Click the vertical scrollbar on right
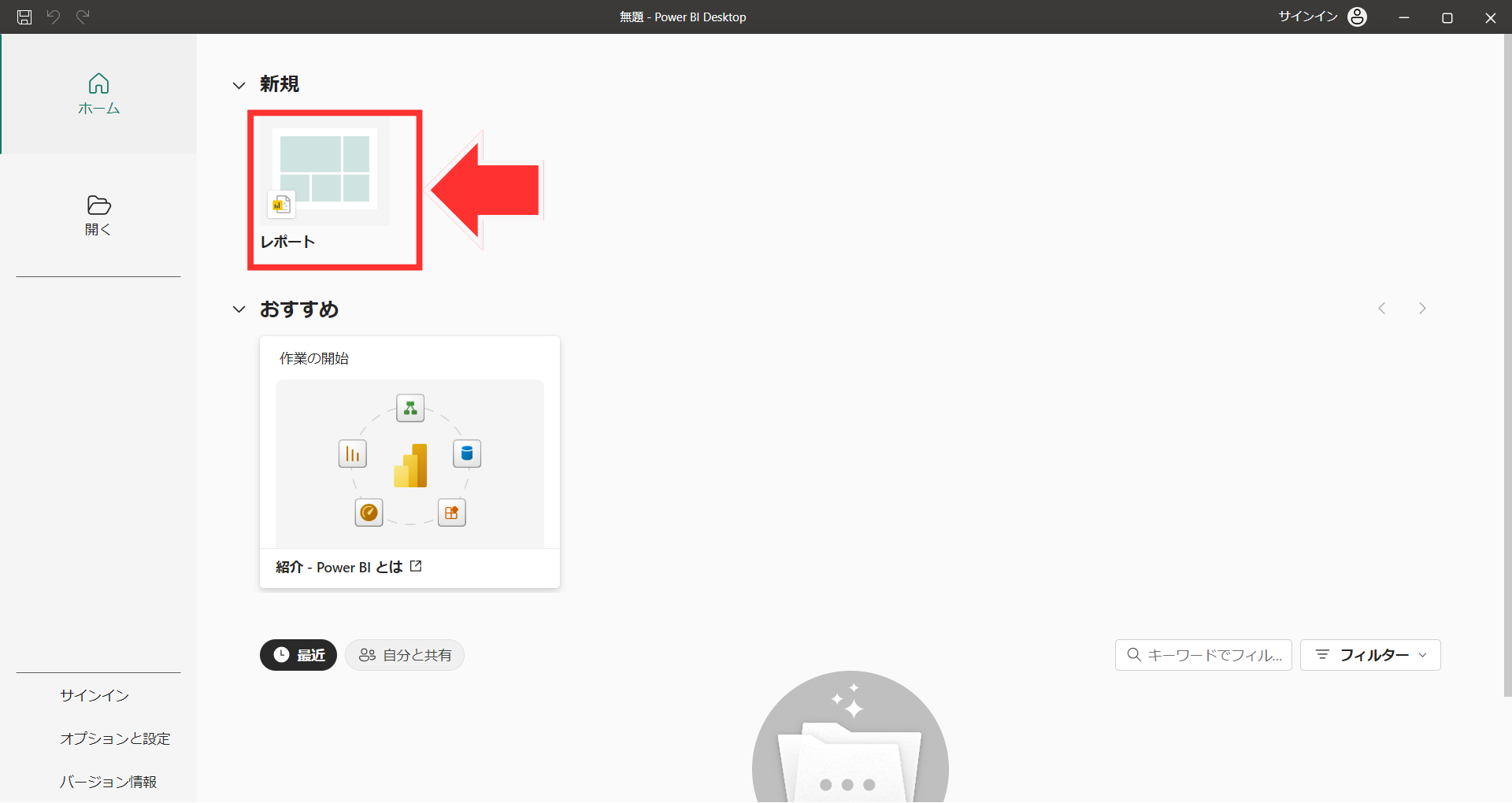Screen dimensions: 1512x803 point(1507,362)
